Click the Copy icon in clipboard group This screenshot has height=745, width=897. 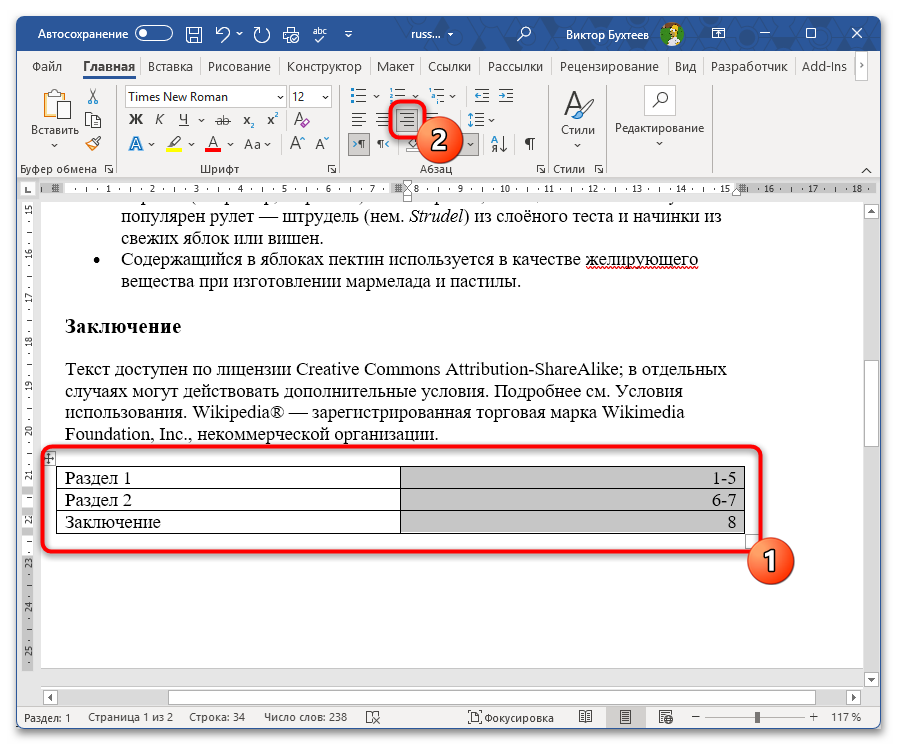[93, 120]
